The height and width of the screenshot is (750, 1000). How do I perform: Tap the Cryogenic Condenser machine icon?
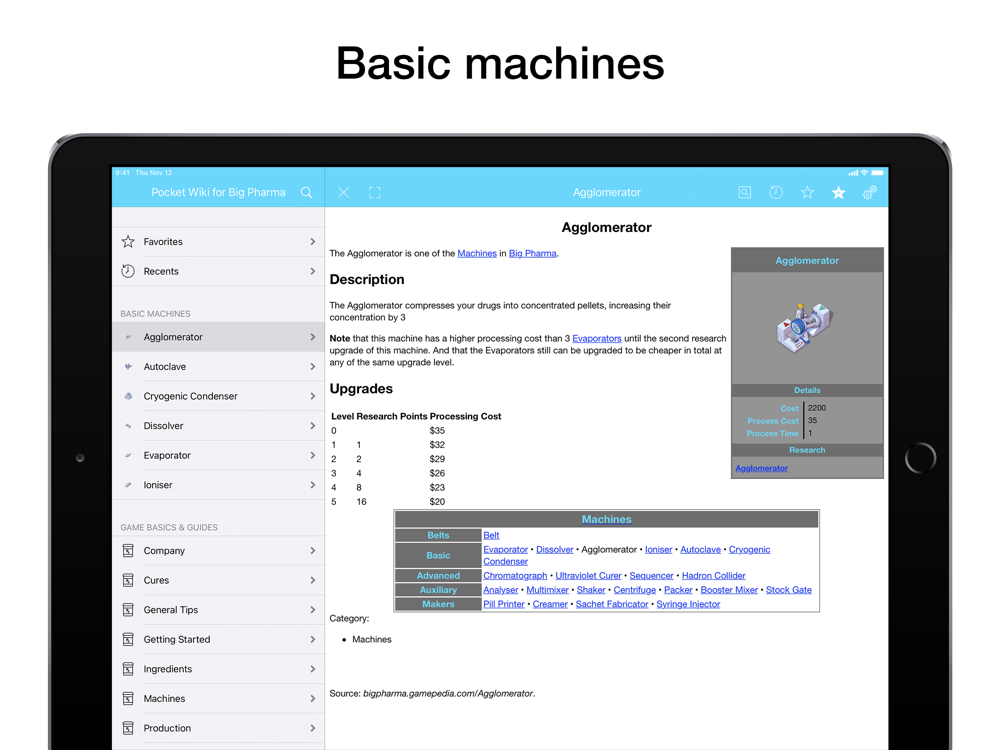tap(128, 396)
